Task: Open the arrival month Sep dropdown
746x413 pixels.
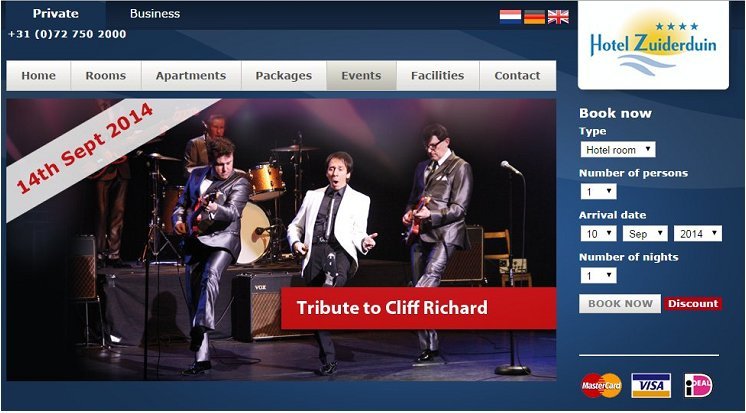Action: (x=645, y=234)
